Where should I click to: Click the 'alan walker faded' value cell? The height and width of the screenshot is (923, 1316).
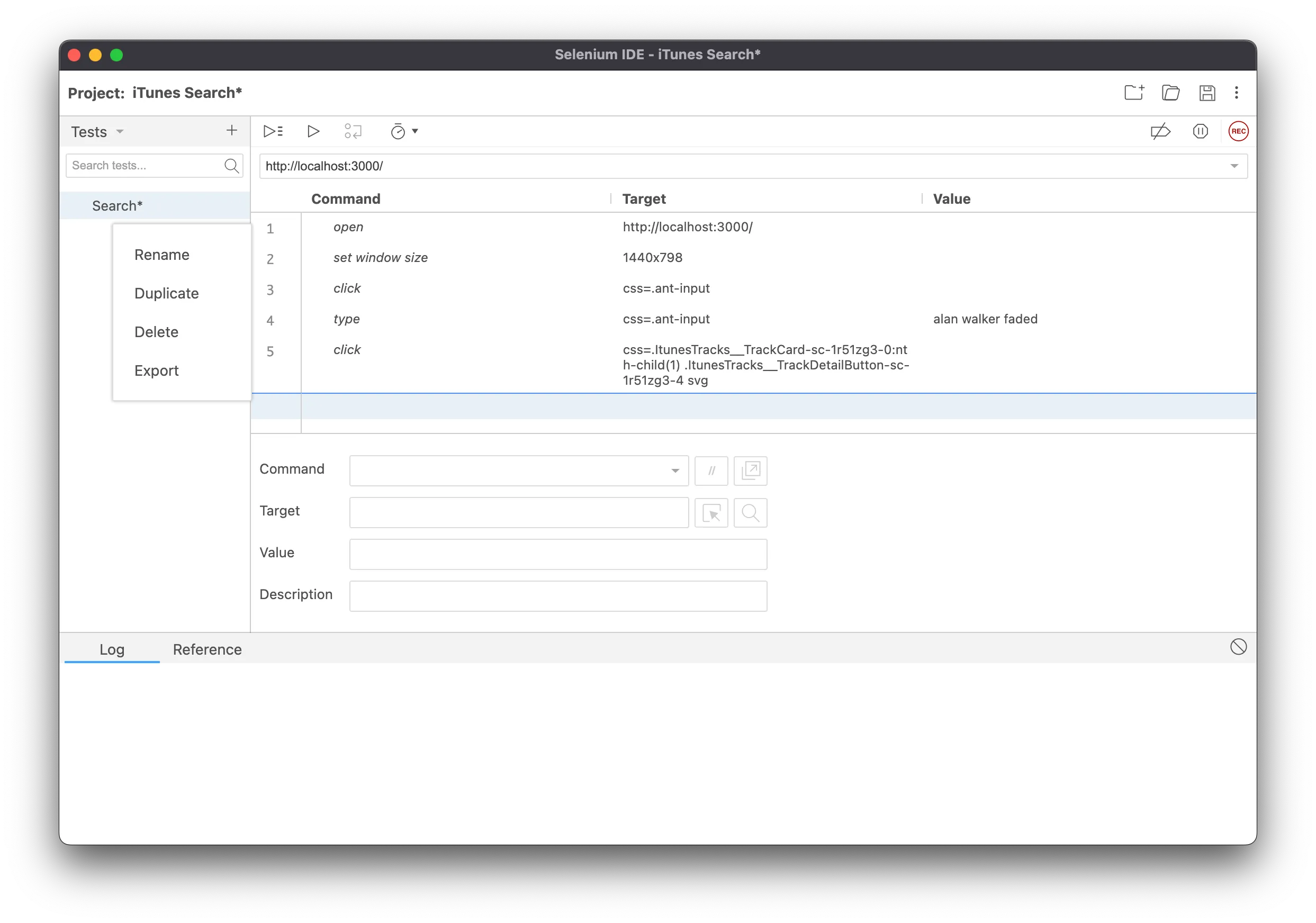[985, 319]
